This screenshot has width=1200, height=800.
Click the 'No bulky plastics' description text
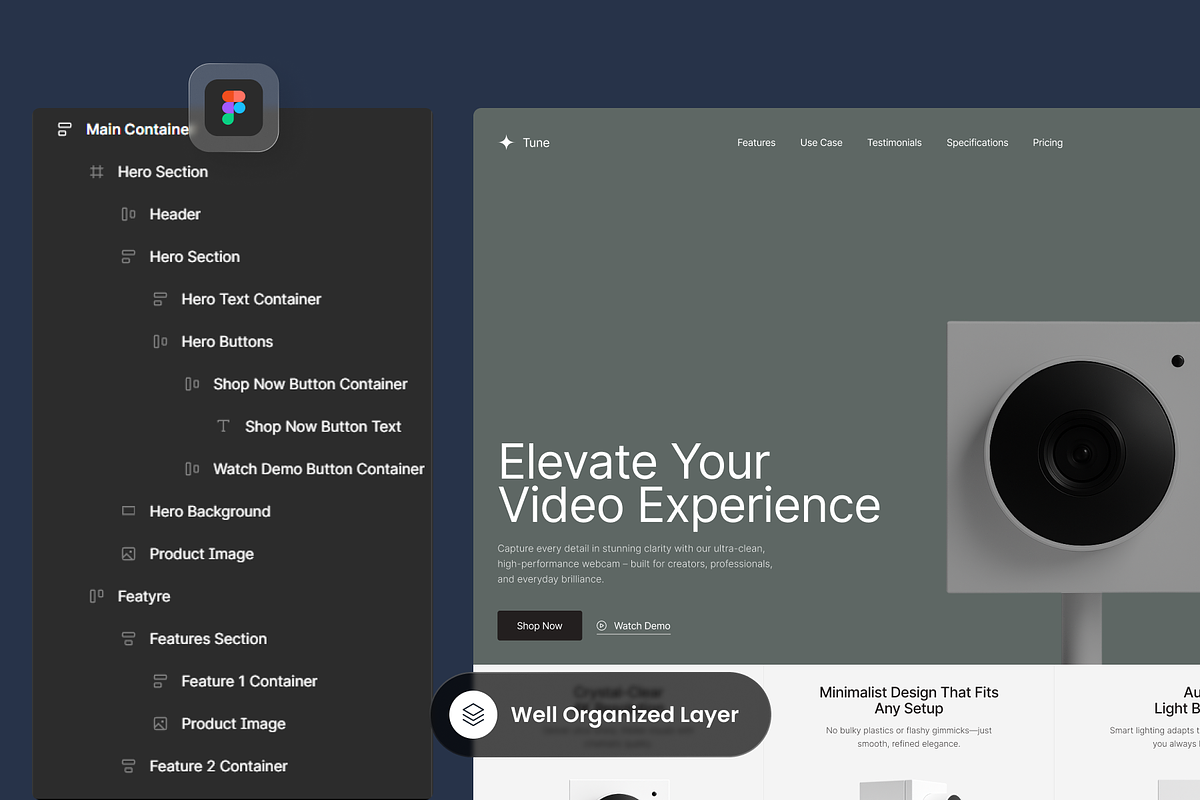909,737
